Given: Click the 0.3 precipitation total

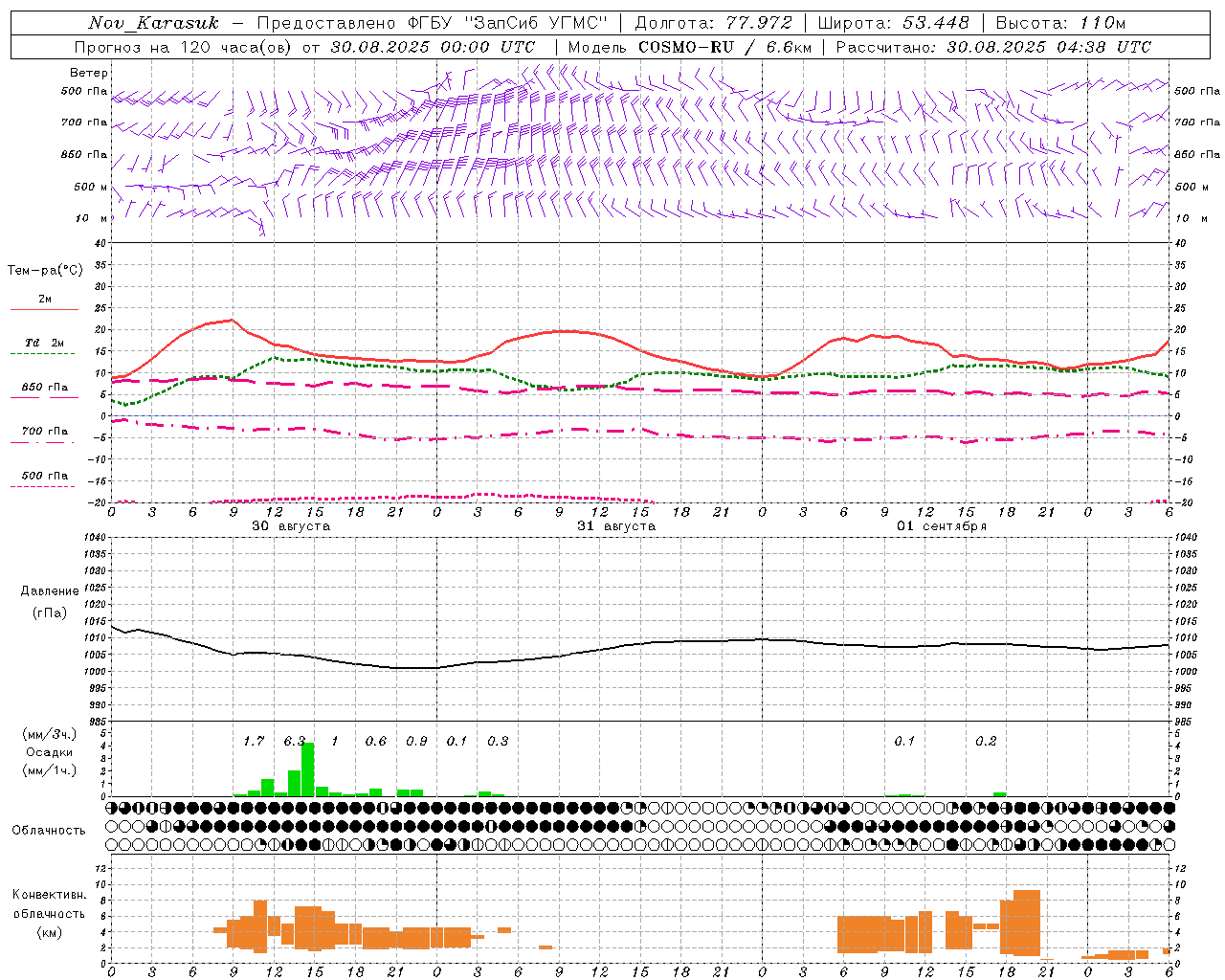Looking at the screenshot, I should (498, 742).
